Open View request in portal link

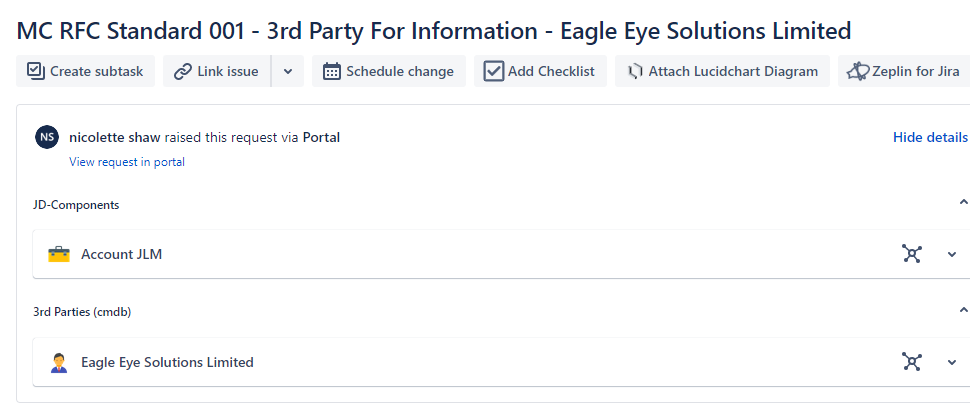(x=127, y=162)
